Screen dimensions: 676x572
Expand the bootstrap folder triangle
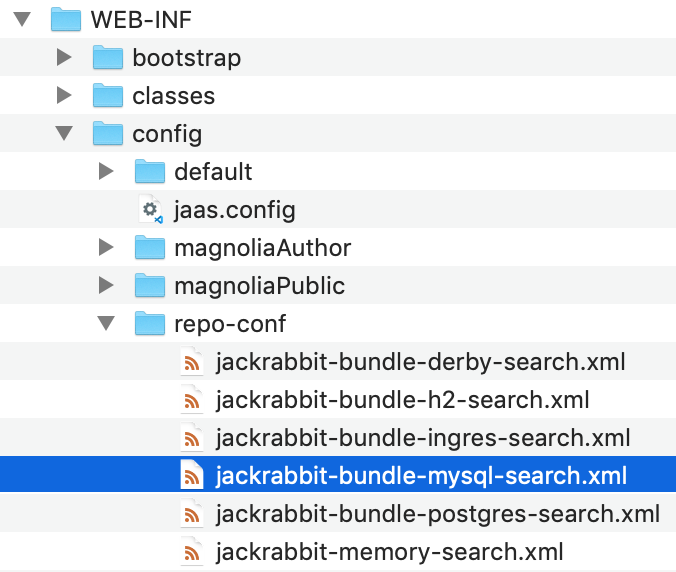(x=64, y=57)
